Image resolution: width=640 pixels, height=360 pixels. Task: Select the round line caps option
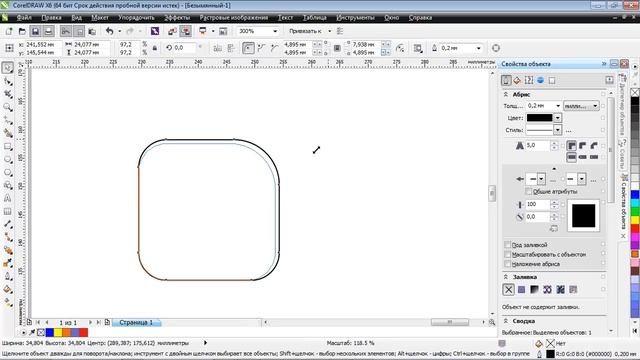click(x=583, y=157)
